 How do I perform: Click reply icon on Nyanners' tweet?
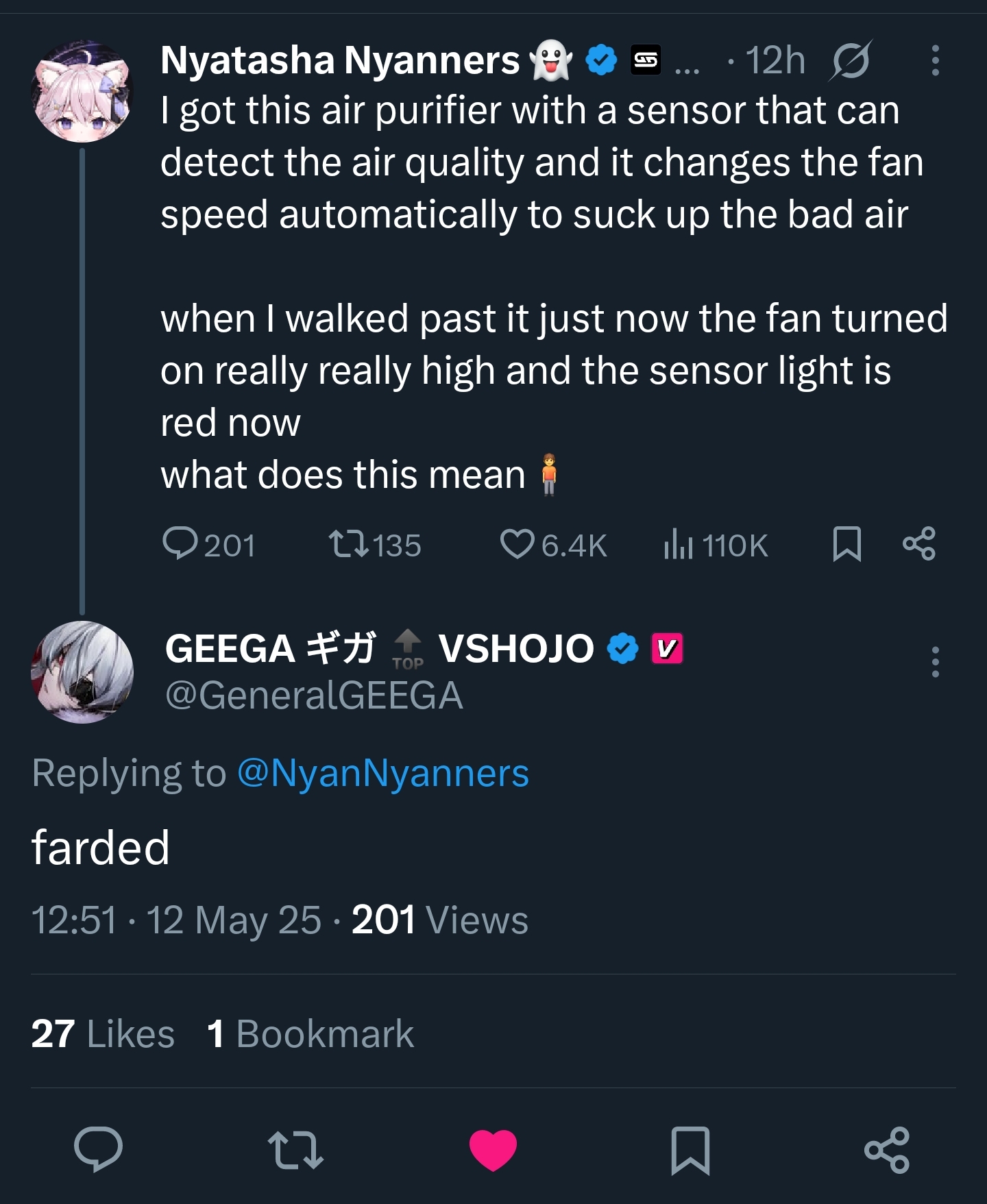pos(180,544)
